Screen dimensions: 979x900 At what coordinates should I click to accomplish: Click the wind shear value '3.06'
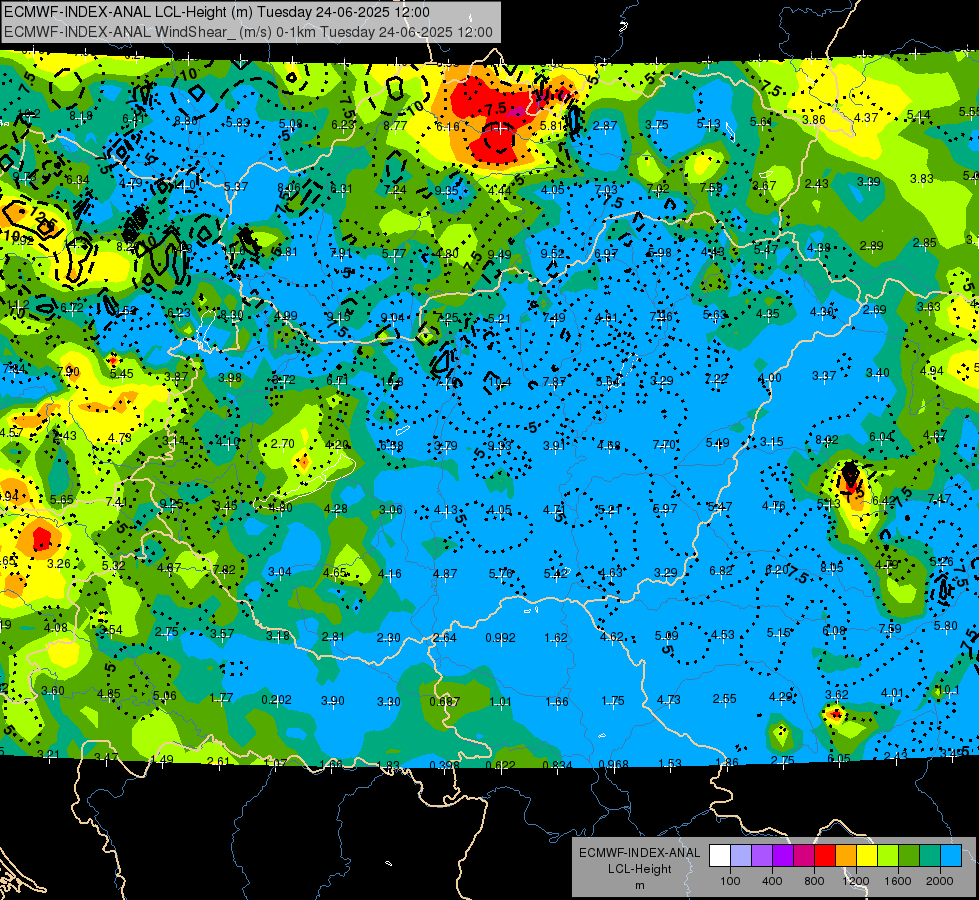[x=391, y=509]
